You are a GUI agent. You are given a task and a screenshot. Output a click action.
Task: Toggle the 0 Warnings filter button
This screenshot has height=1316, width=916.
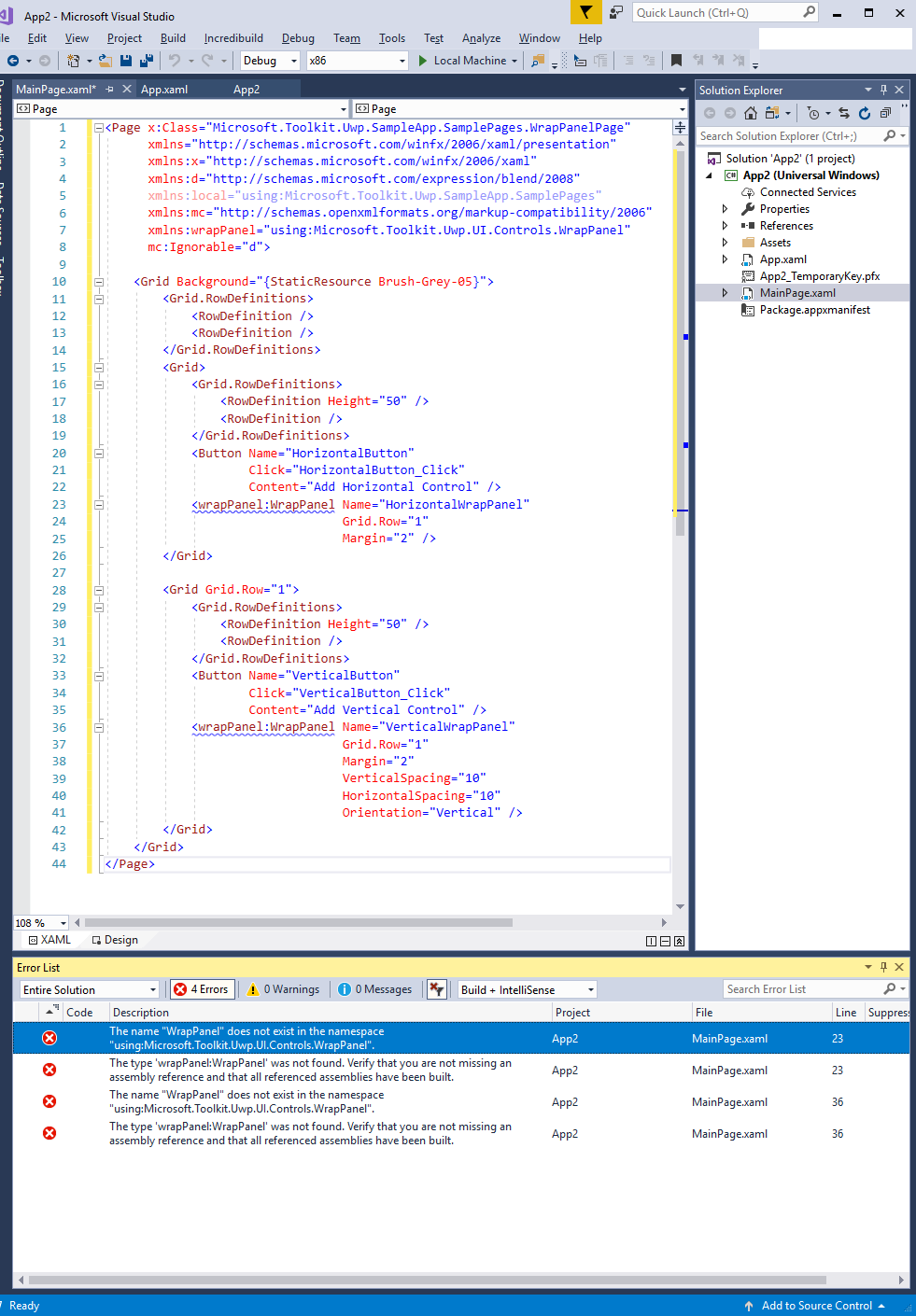tap(284, 989)
